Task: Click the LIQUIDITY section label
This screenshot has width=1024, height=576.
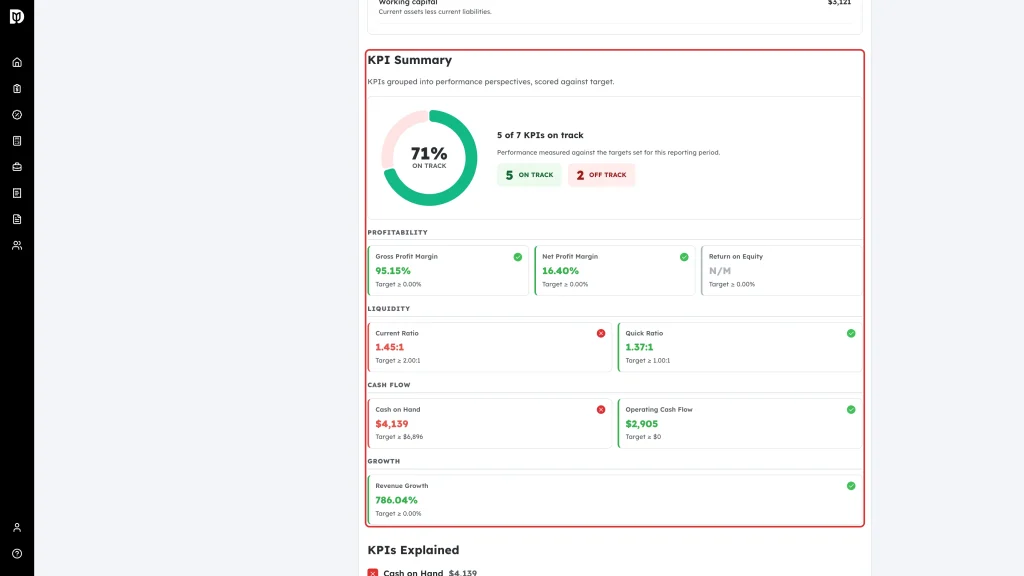Action: (x=389, y=309)
